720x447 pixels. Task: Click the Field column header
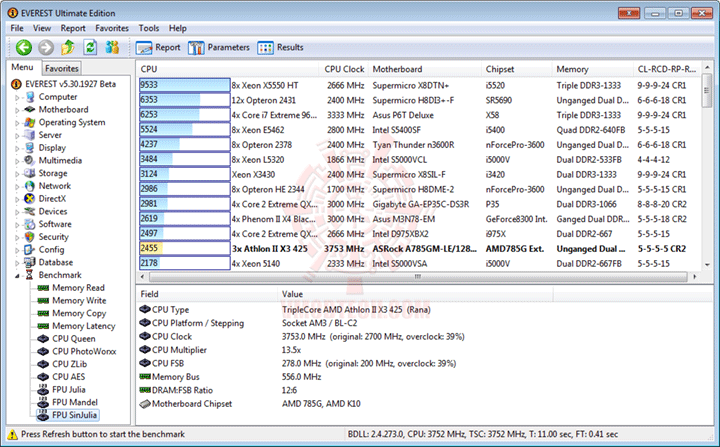(206, 294)
